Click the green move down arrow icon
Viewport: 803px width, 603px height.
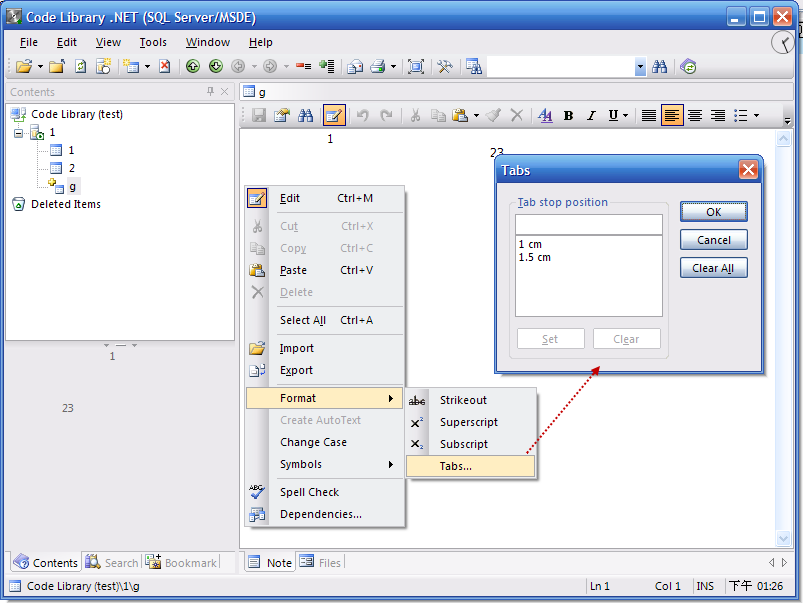click(216, 67)
